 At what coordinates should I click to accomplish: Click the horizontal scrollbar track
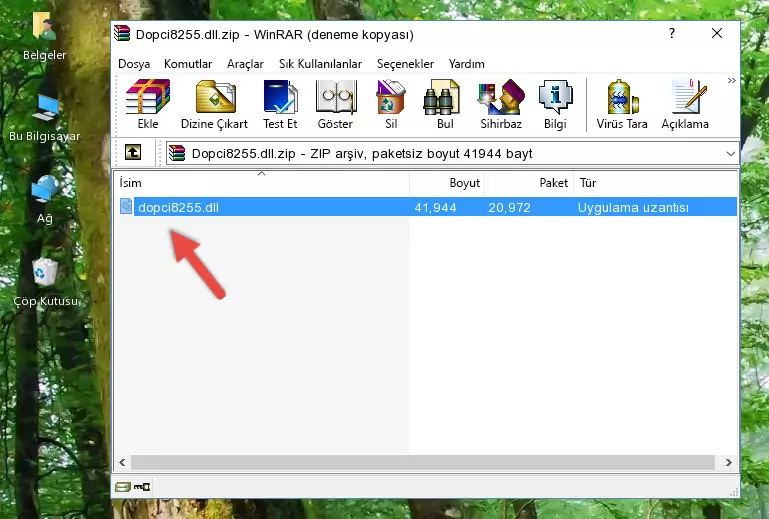[x=423, y=462]
